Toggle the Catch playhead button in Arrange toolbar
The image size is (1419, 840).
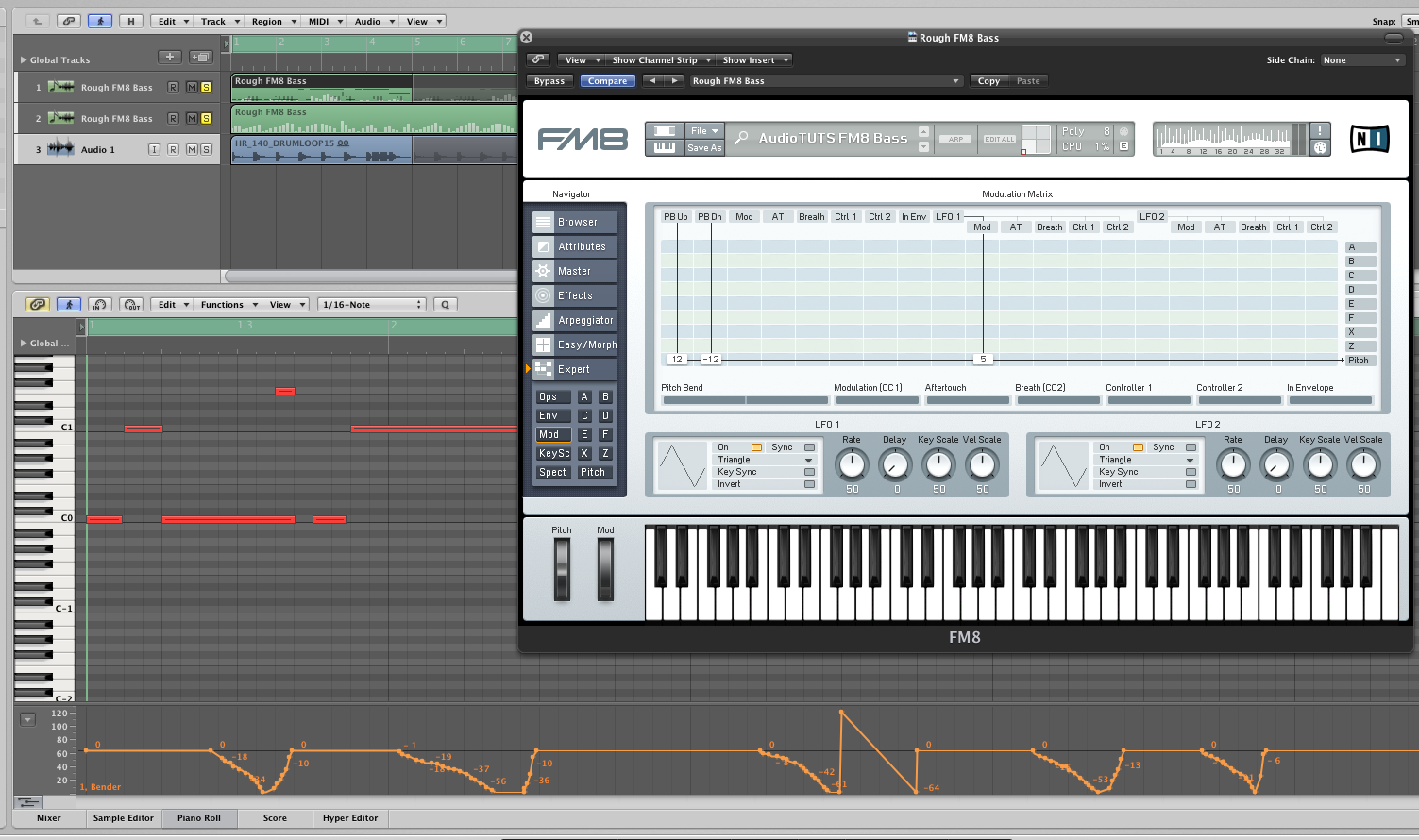coord(100,21)
